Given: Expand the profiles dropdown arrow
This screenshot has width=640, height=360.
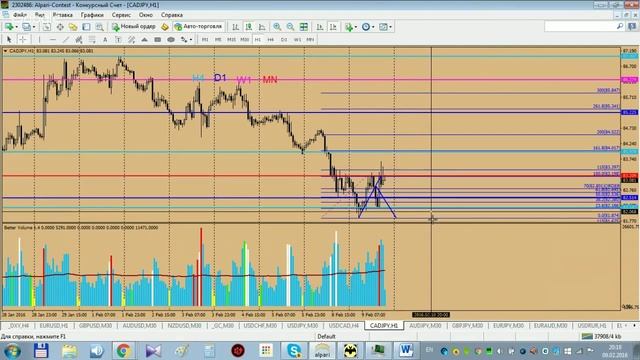Looking at the screenshot, I should [34, 27].
